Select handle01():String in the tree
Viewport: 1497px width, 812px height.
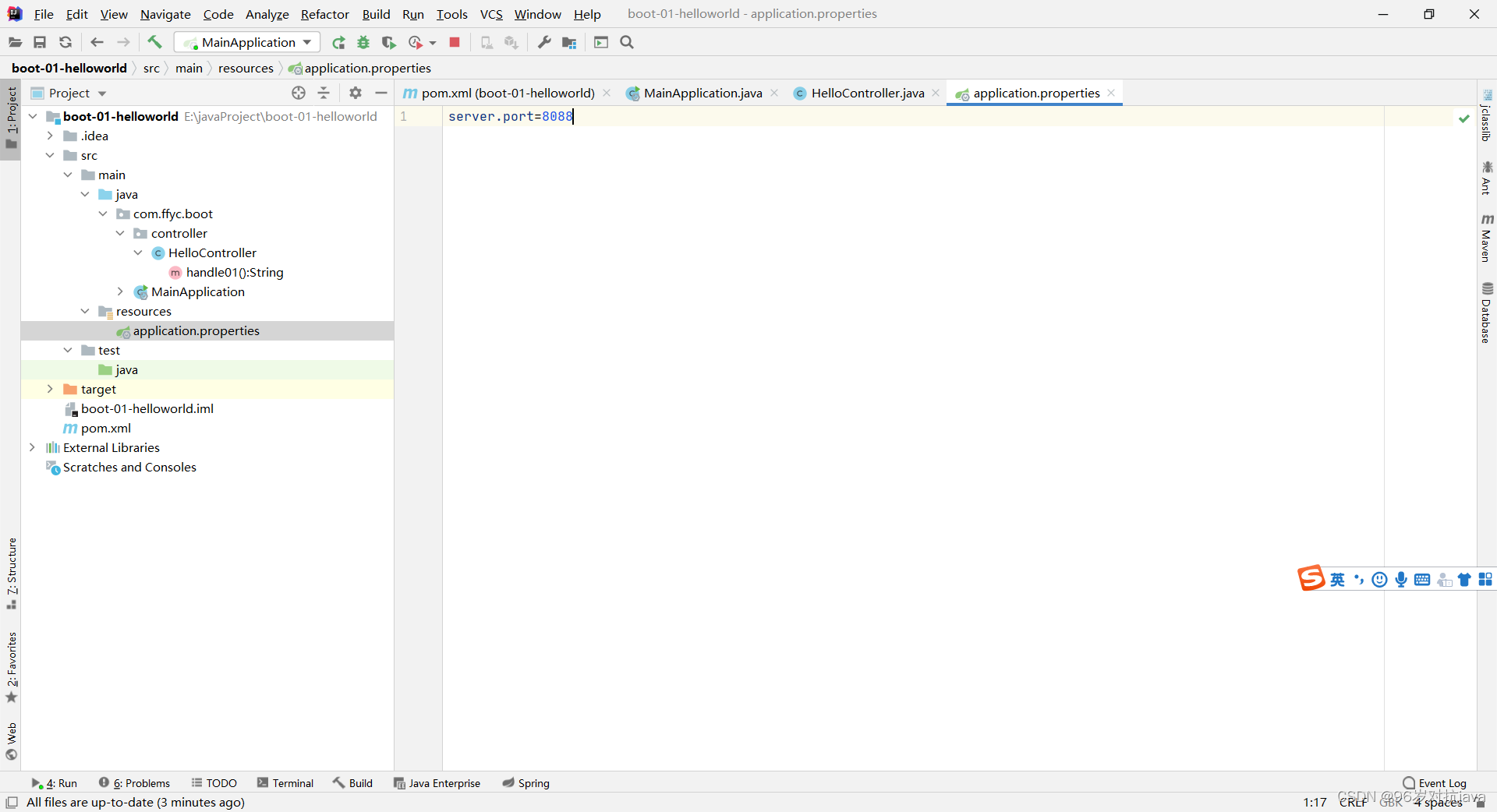pos(235,272)
